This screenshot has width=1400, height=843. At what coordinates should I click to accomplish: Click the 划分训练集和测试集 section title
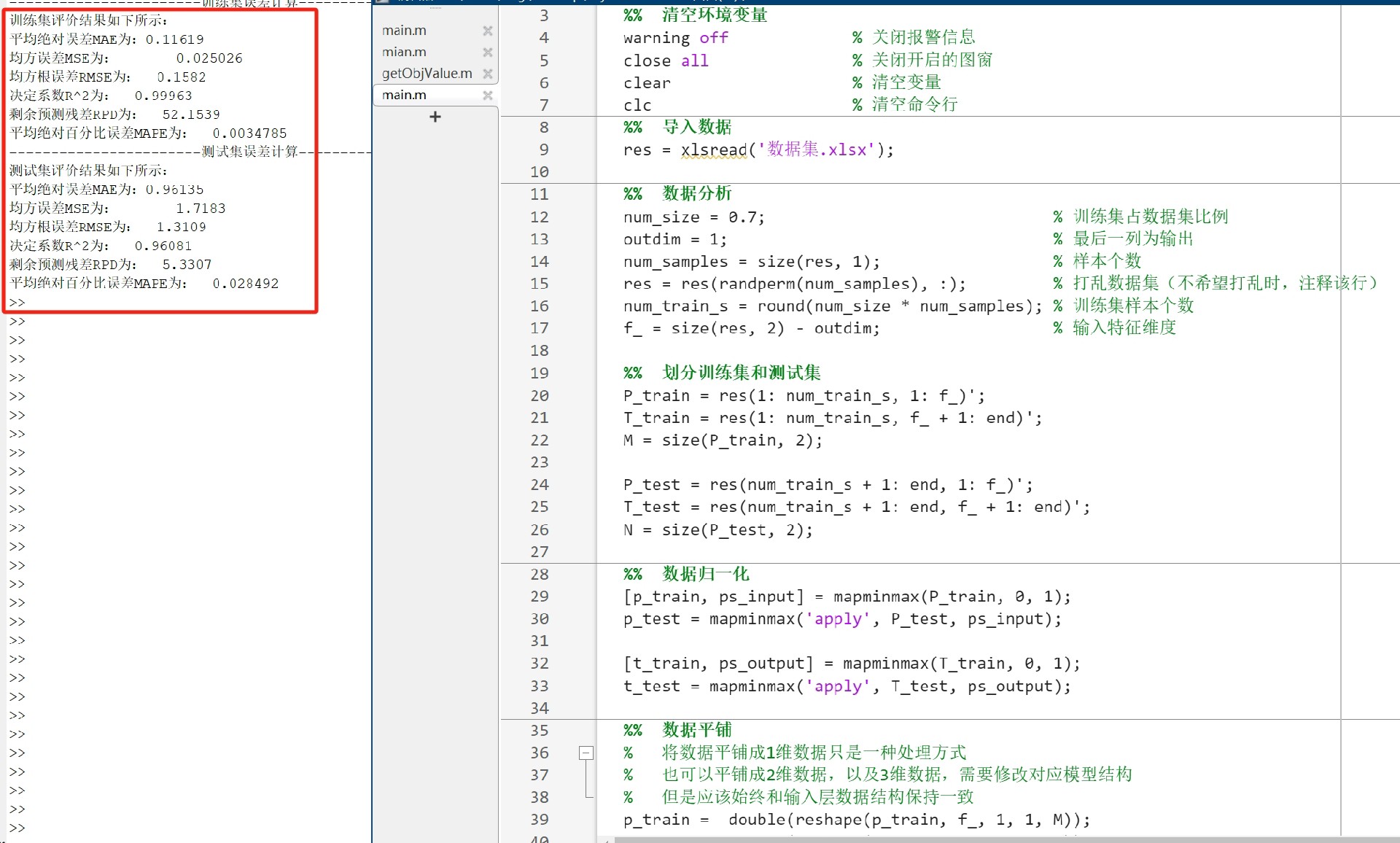pos(741,373)
